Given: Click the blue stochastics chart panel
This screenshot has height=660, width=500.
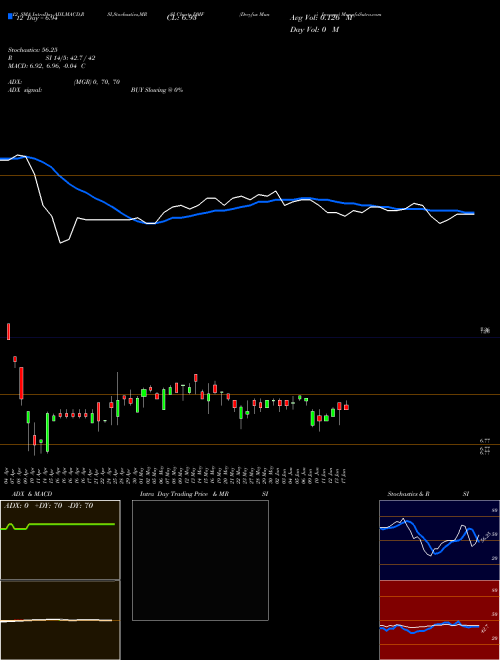Looking at the screenshot, I should [x=439, y=540].
